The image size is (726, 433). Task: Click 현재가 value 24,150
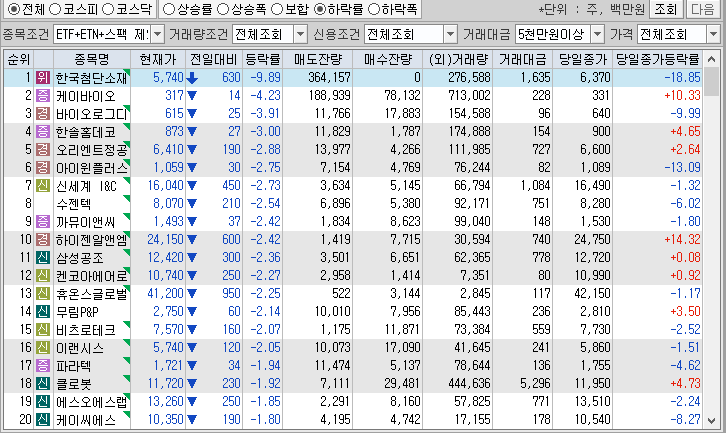coord(165,240)
